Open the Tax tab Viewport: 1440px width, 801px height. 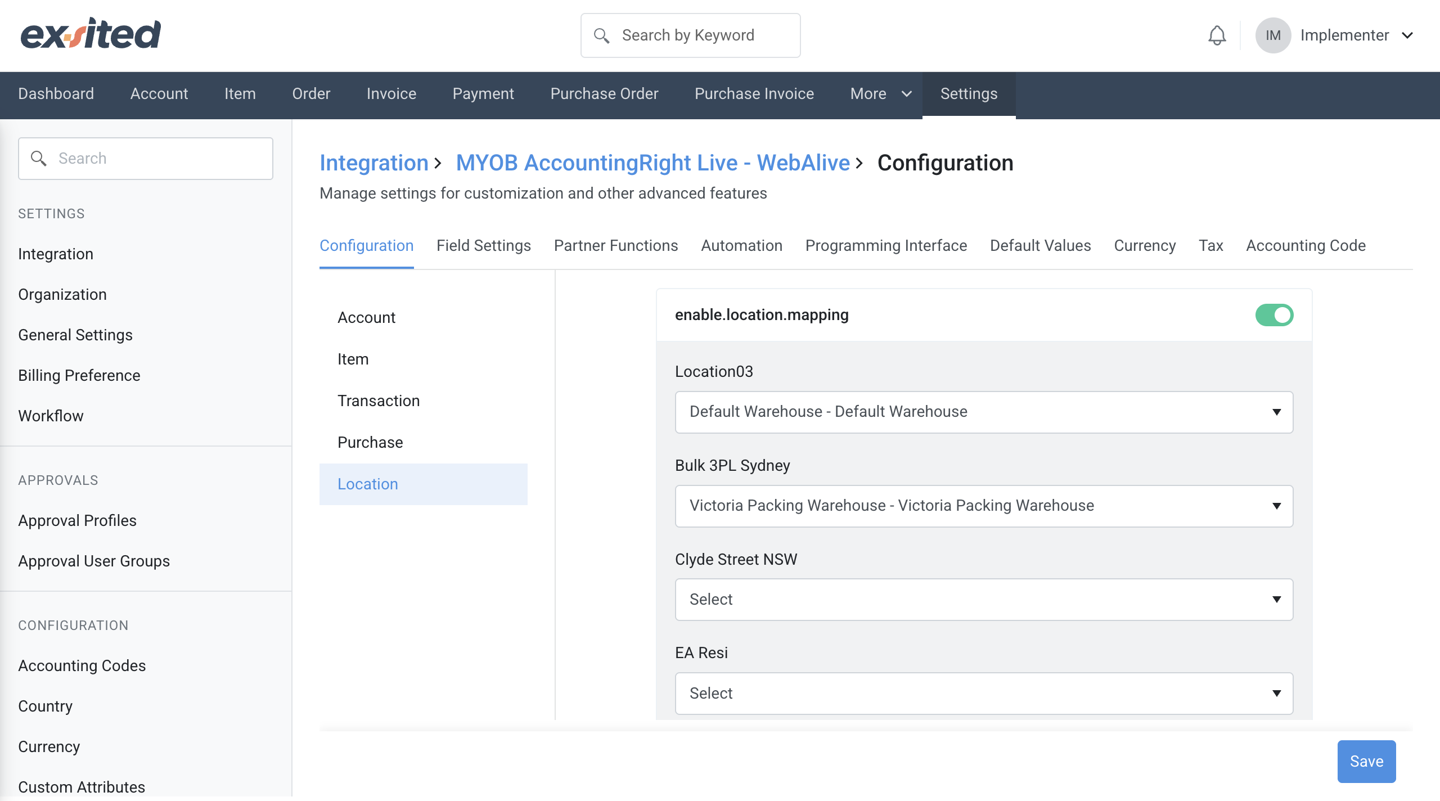click(x=1211, y=246)
